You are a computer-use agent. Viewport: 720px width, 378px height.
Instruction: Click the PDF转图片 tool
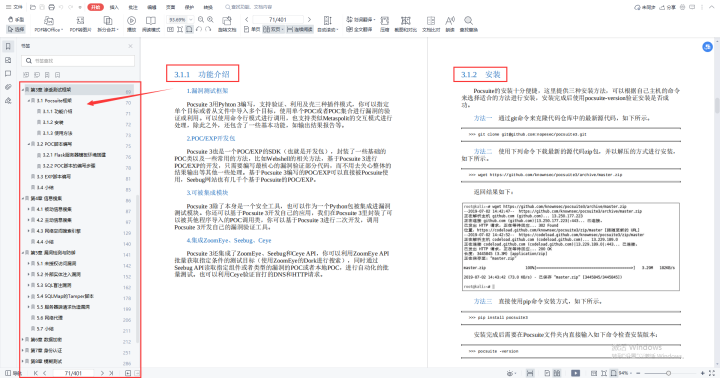tap(80, 24)
